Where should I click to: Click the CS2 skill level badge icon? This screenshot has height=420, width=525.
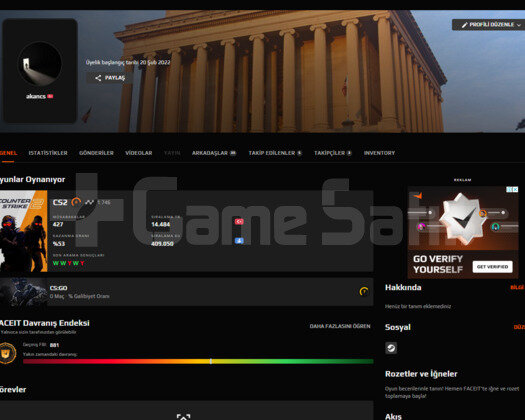pyautogui.click(x=76, y=202)
